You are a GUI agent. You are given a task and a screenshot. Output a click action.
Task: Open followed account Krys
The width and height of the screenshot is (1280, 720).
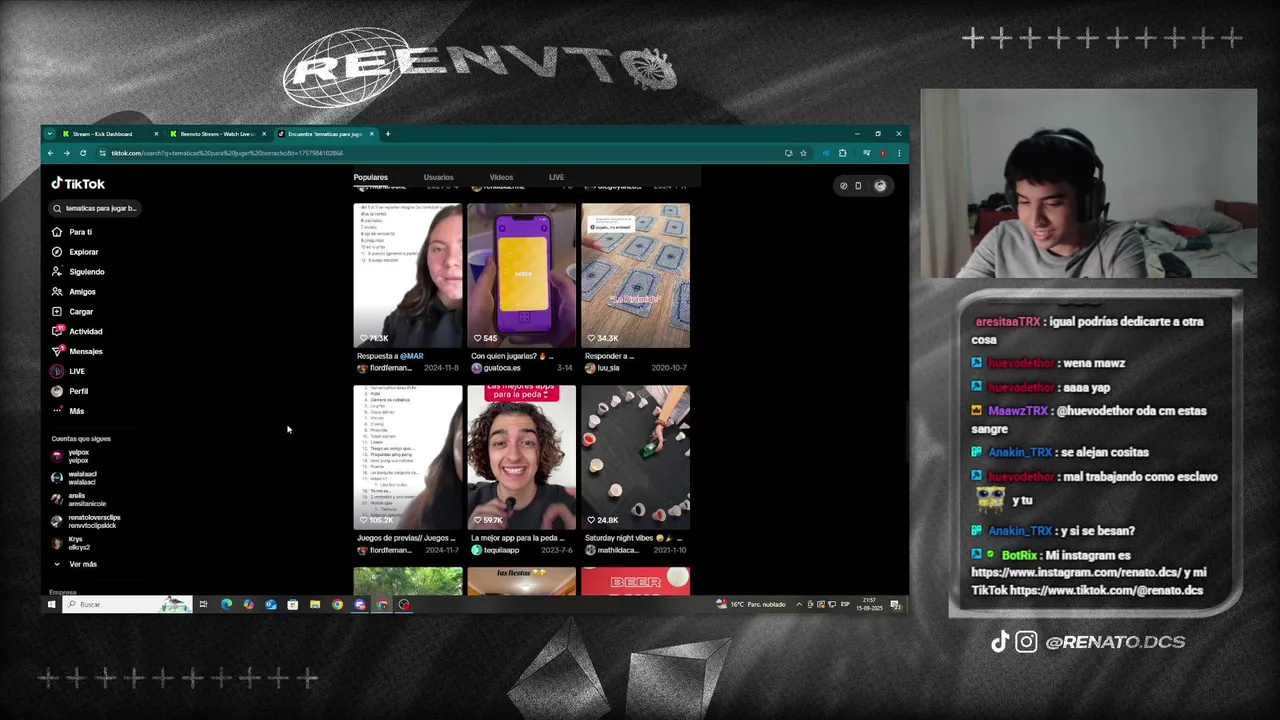[x=72, y=544]
